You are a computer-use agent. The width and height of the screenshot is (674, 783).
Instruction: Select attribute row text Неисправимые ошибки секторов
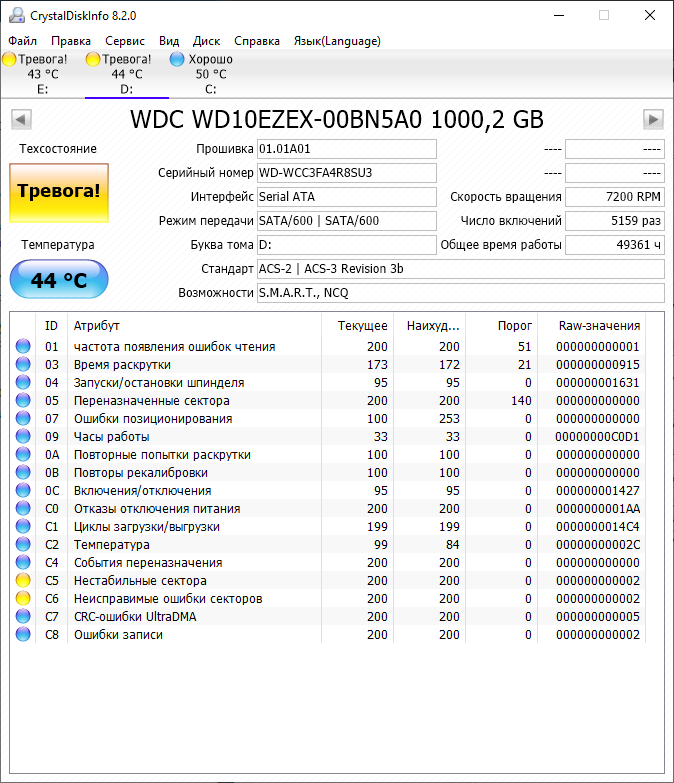click(x=168, y=599)
